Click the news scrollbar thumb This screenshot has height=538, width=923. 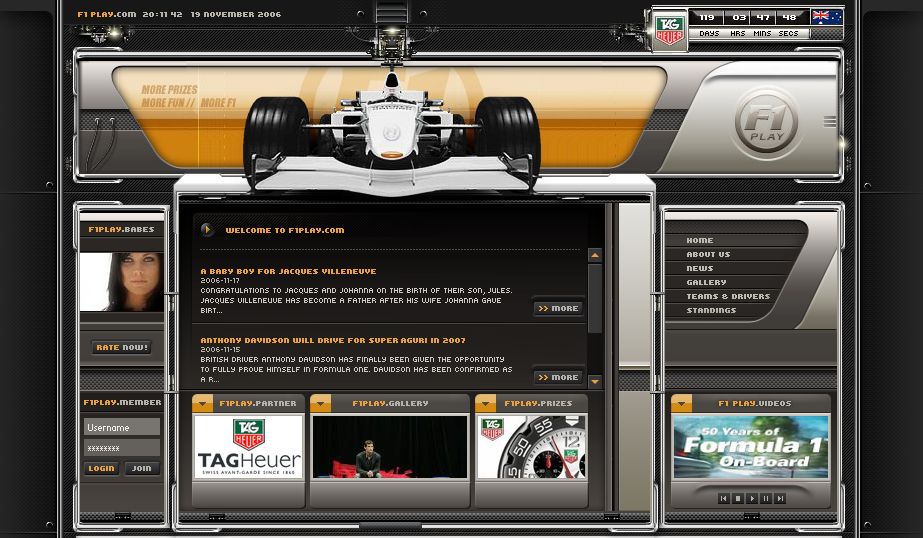coord(595,298)
